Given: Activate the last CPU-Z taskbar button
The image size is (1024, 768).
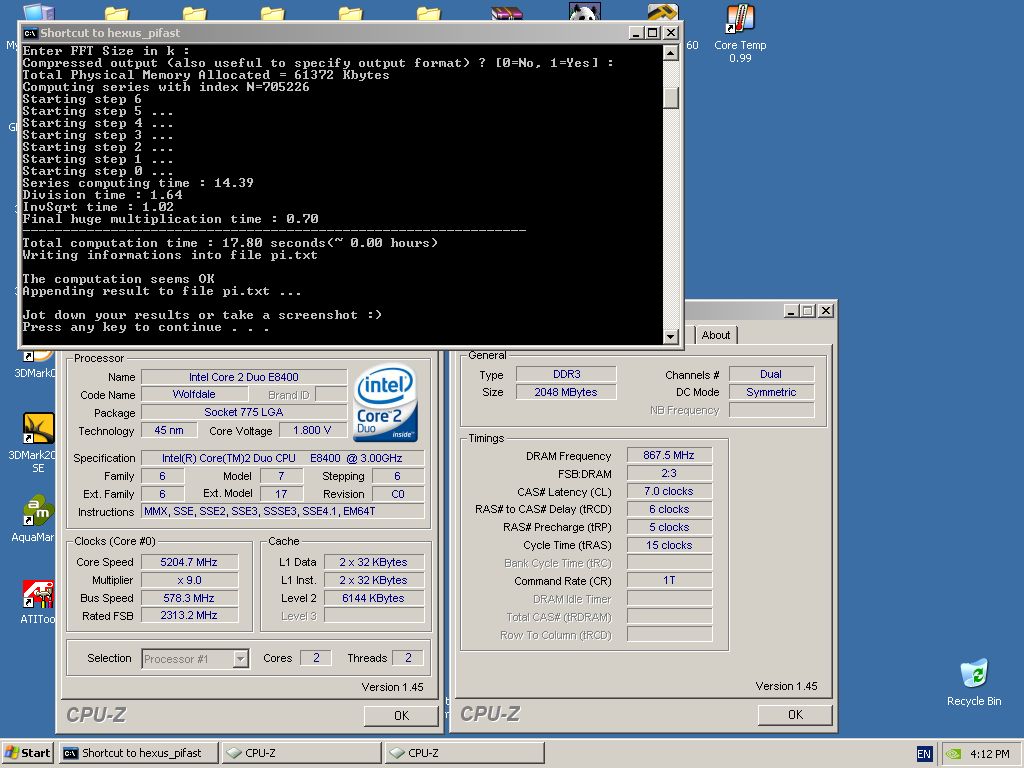Looking at the screenshot, I should 464,753.
